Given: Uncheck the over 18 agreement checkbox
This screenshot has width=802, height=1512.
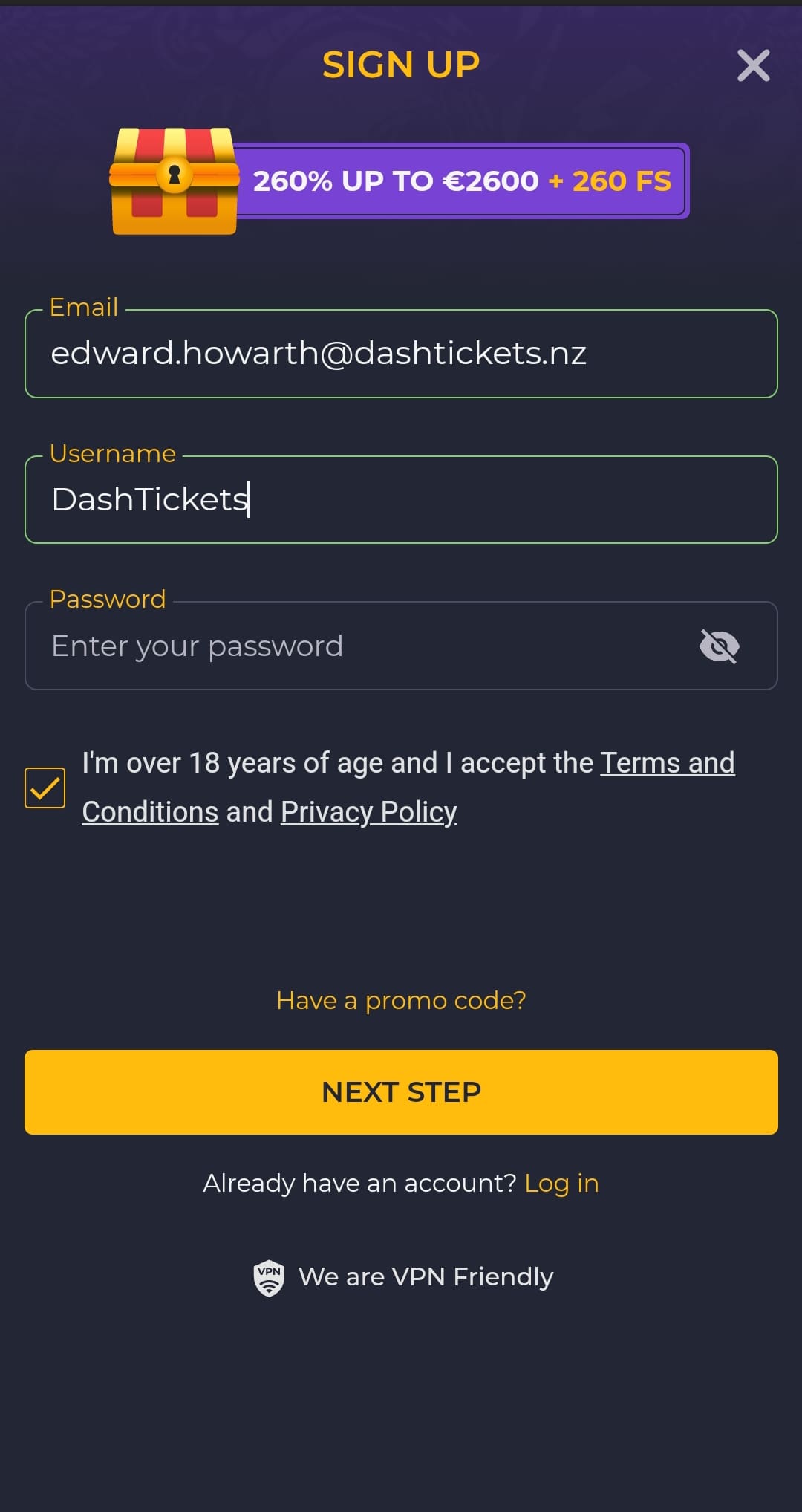Looking at the screenshot, I should [x=45, y=788].
